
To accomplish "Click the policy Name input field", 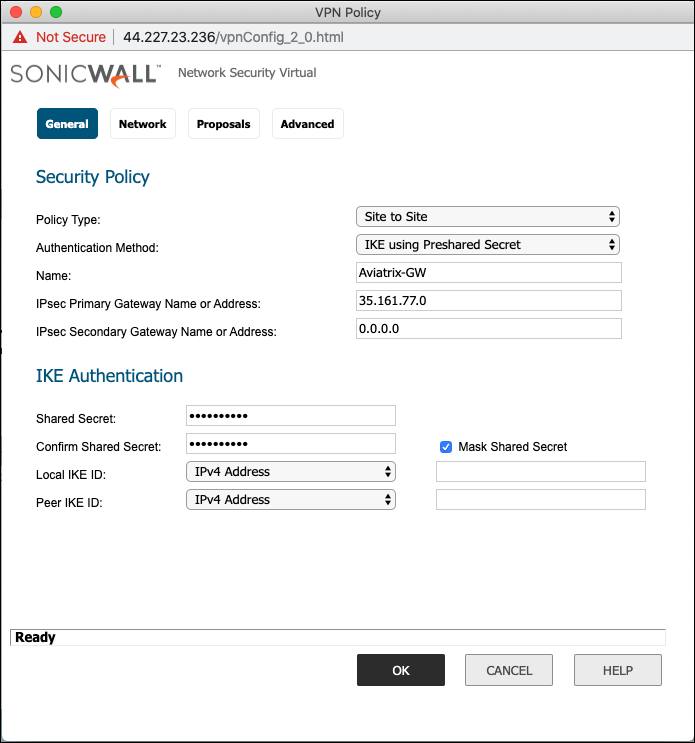I will coord(488,273).
